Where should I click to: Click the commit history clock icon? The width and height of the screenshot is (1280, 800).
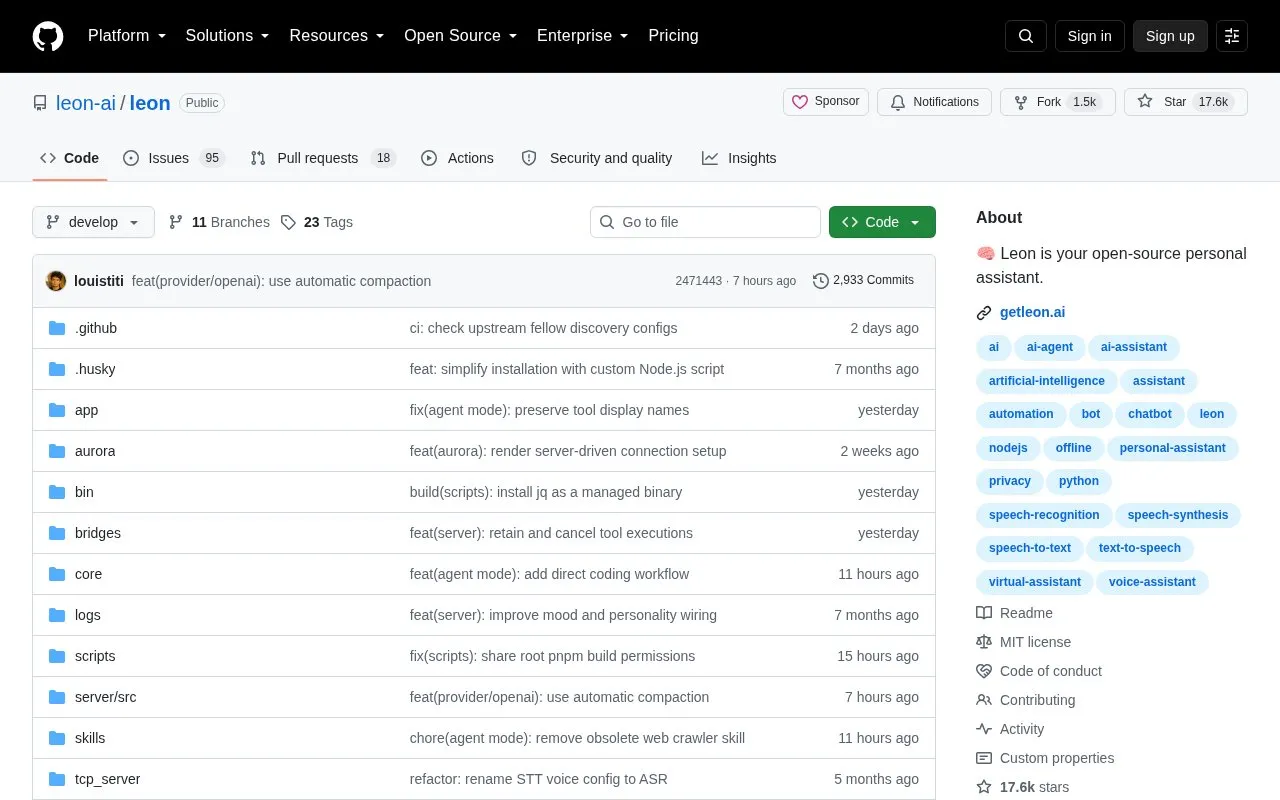coord(821,281)
